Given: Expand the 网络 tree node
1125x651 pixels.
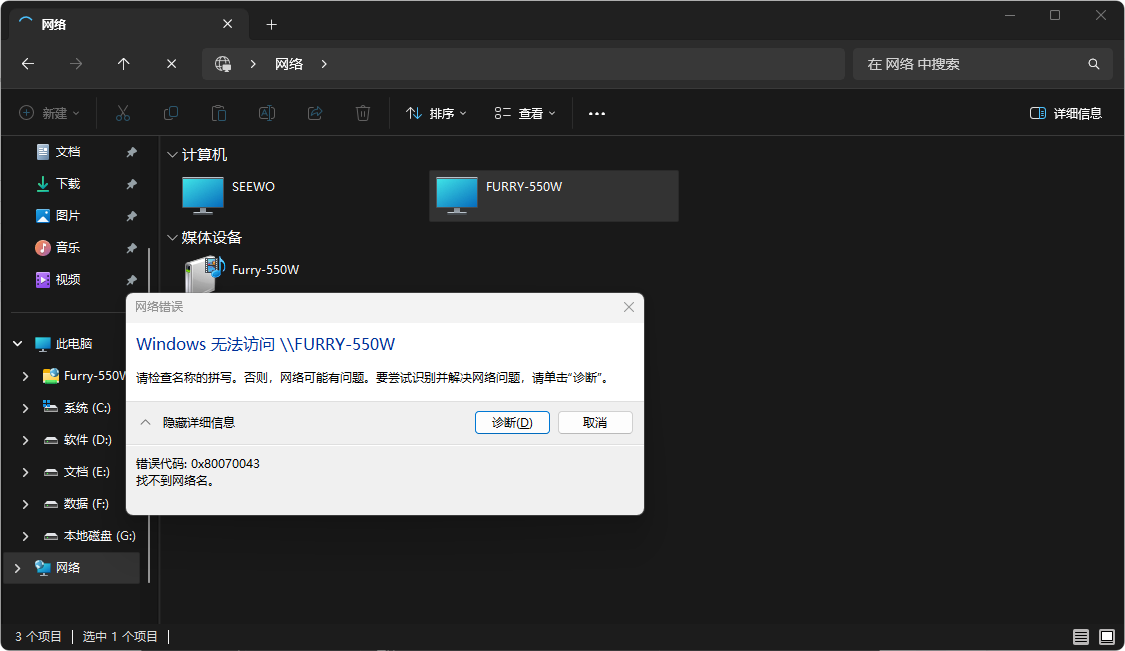Looking at the screenshot, I should click(x=18, y=568).
